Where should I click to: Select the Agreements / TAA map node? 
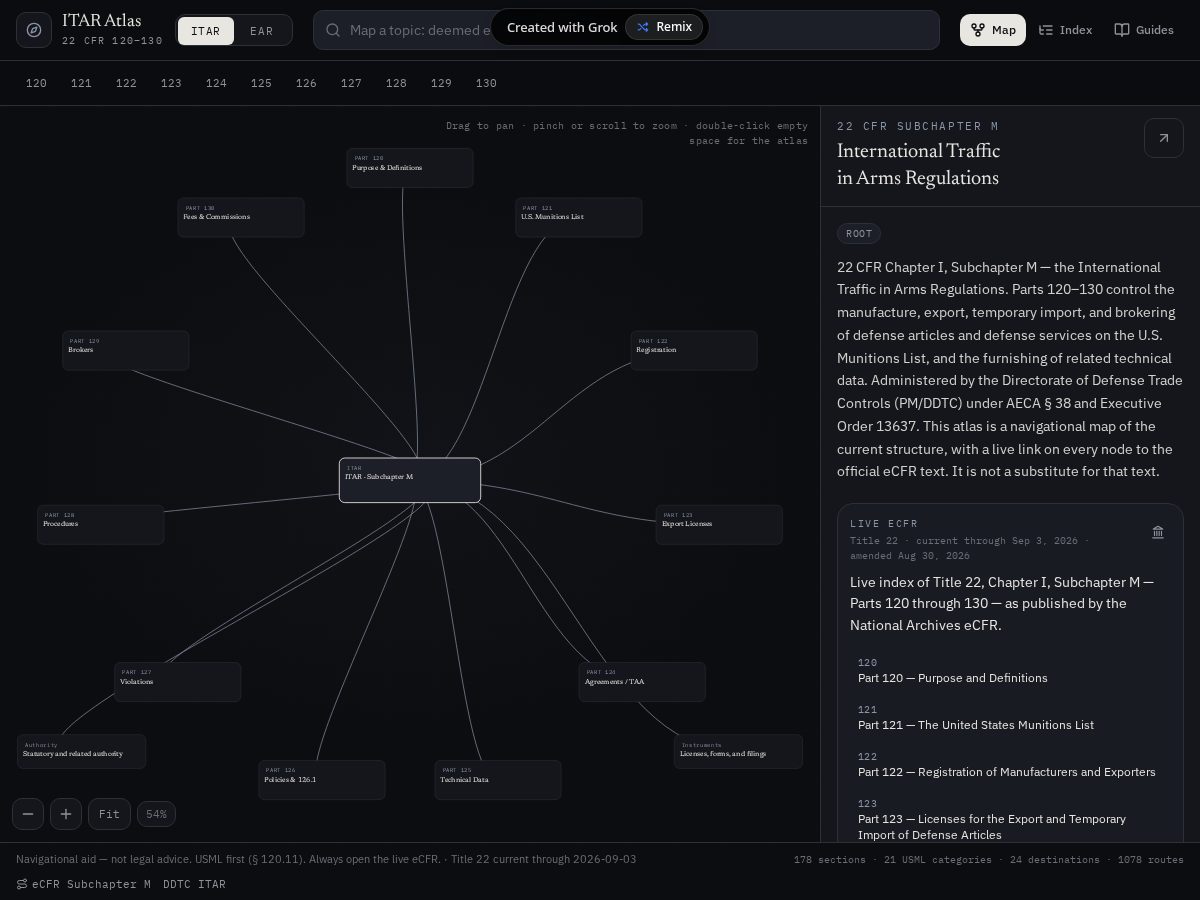pos(642,682)
